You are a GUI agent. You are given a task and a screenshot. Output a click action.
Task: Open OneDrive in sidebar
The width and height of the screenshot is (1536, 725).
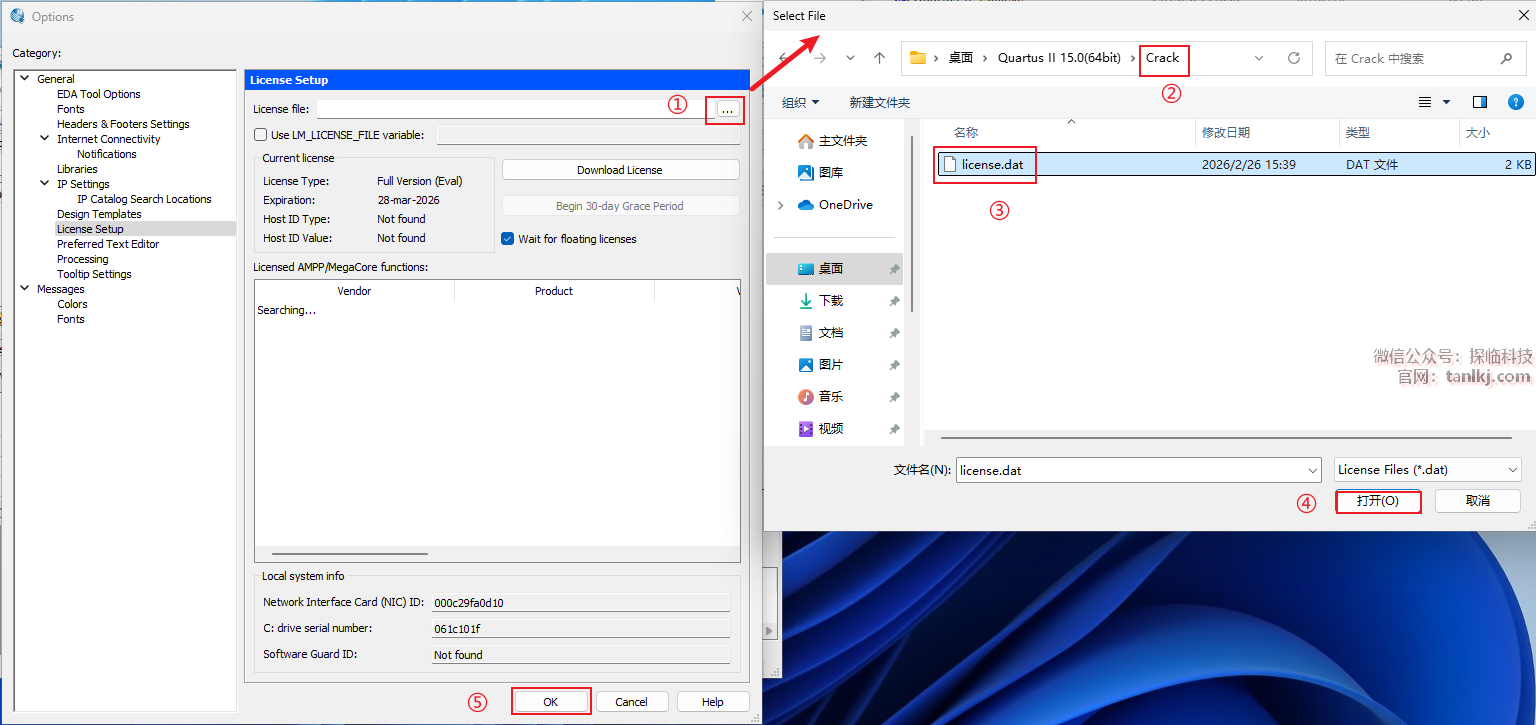[x=835, y=204]
